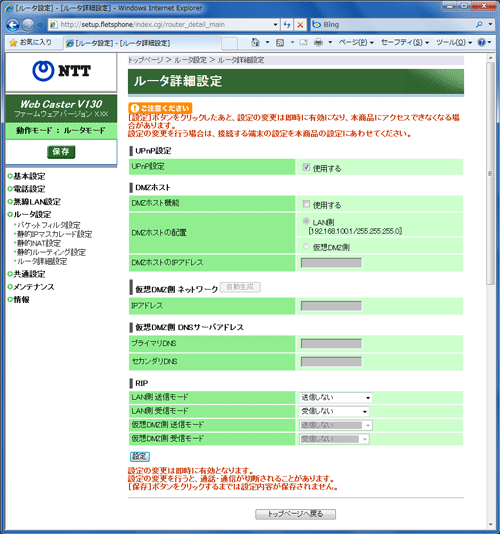
Task: Open the セーフティ(S) menu
Action: pos(405,43)
